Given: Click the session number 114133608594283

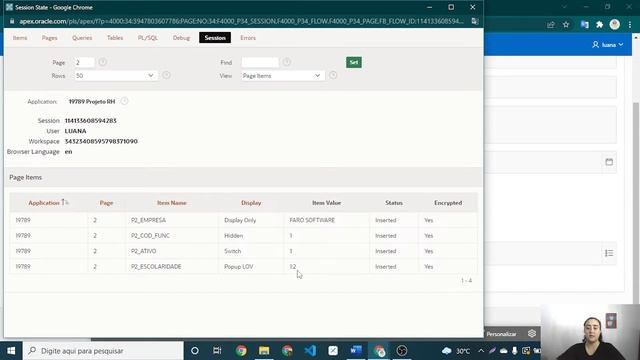Looking at the screenshot, I should 91,120.
